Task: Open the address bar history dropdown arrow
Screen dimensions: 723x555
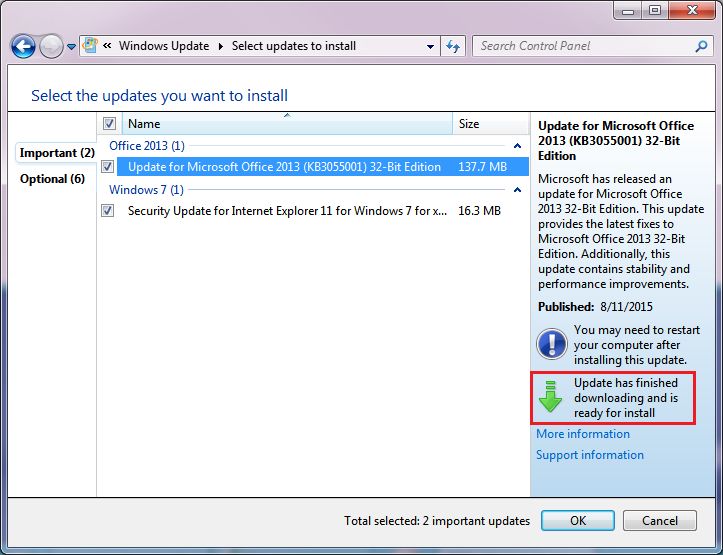Action: pos(430,47)
